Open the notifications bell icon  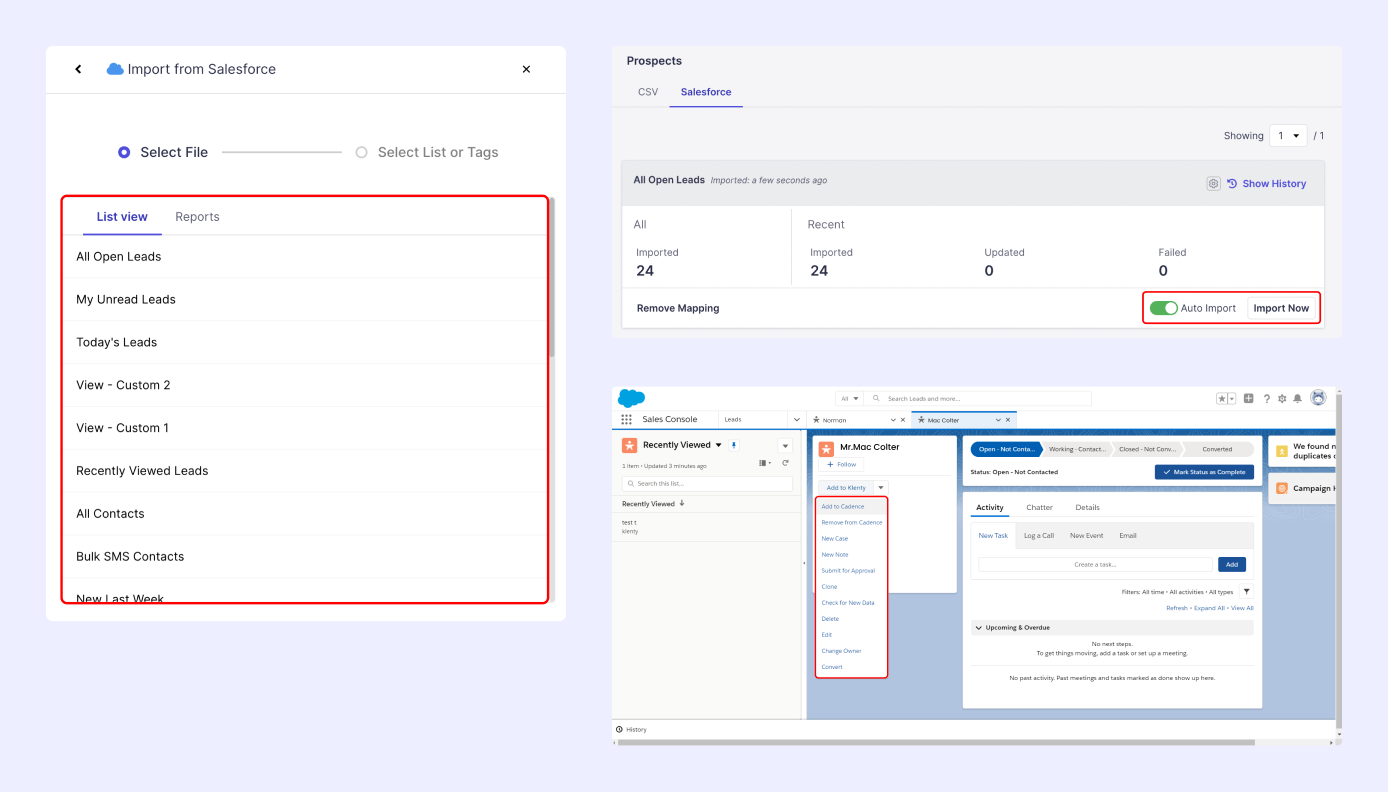(1297, 398)
